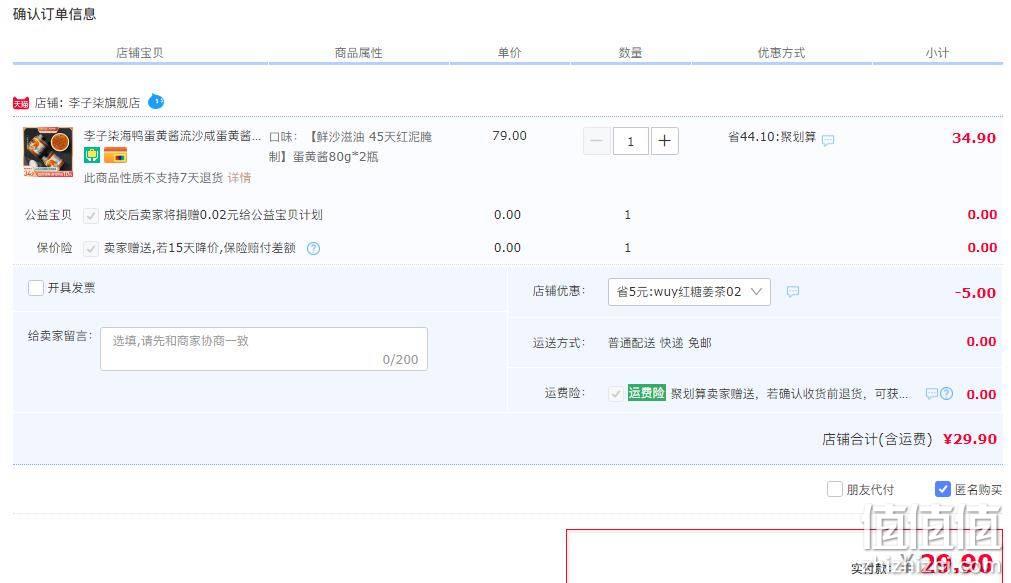The width and height of the screenshot is (1011, 583).
Task: Open the 详情 link about return policy
Action: [x=239, y=178]
